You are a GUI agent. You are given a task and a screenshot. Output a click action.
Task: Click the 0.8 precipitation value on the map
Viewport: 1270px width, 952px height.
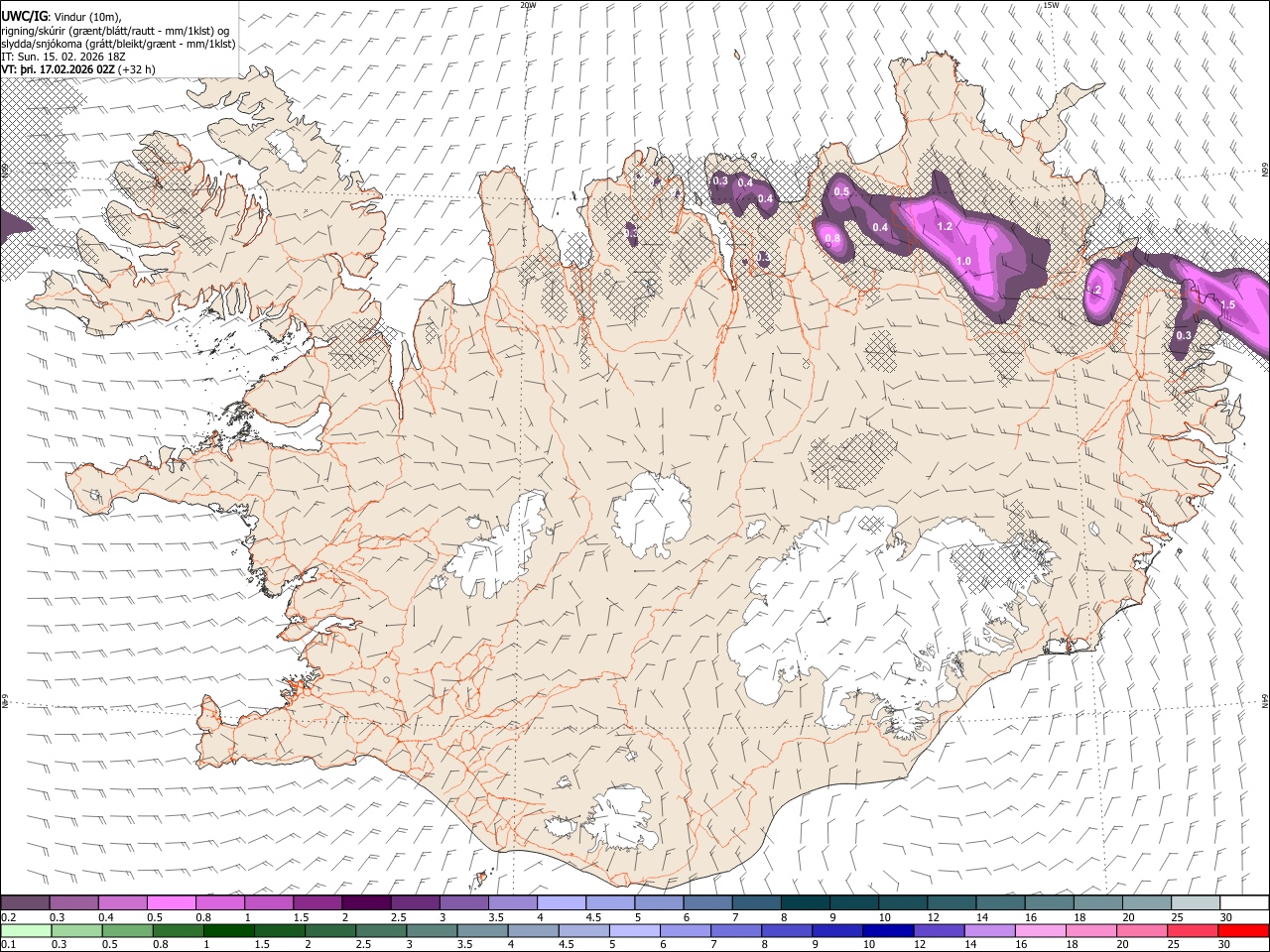pyautogui.click(x=832, y=238)
